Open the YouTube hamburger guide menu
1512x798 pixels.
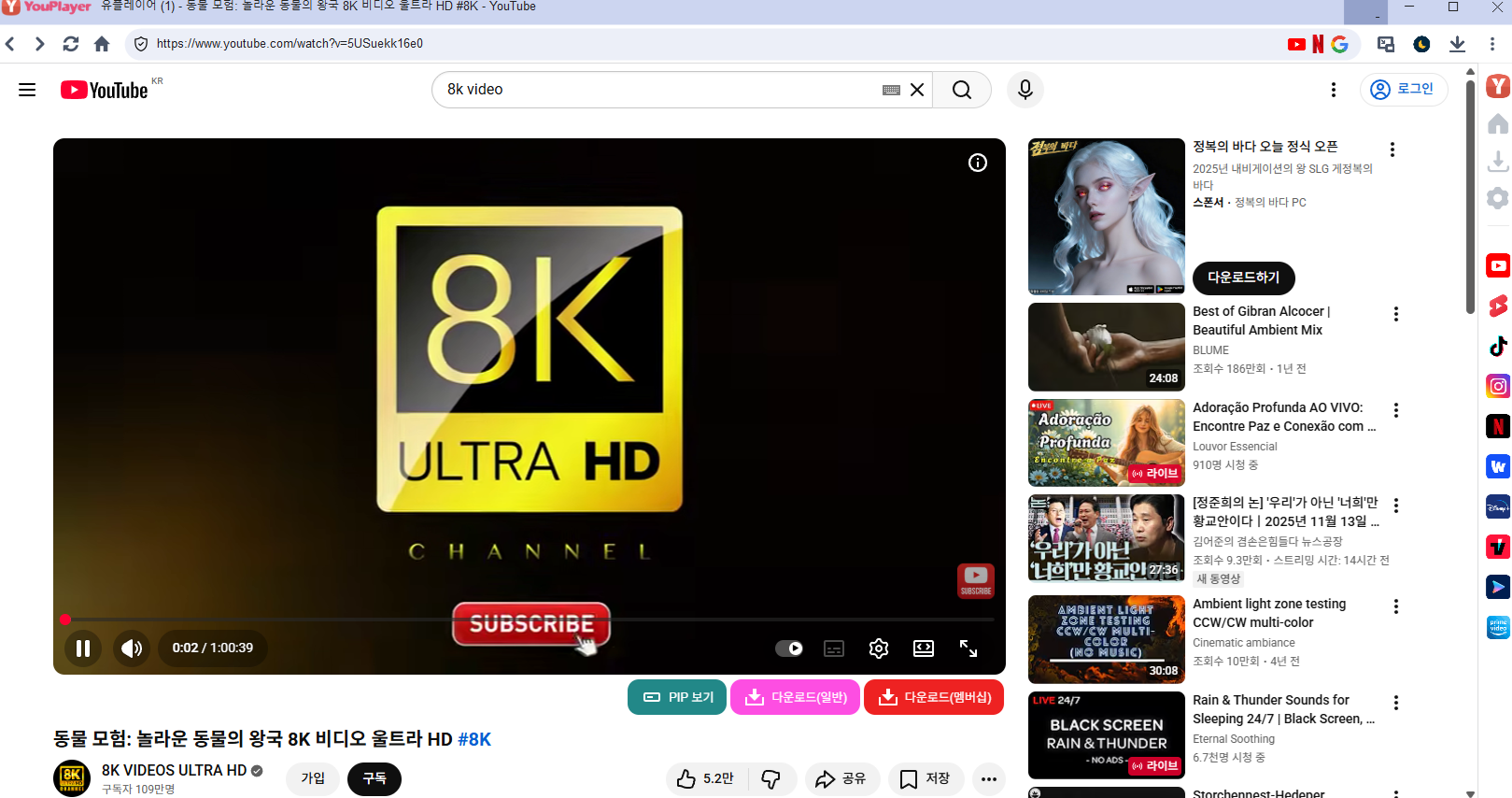click(x=27, y=90)
